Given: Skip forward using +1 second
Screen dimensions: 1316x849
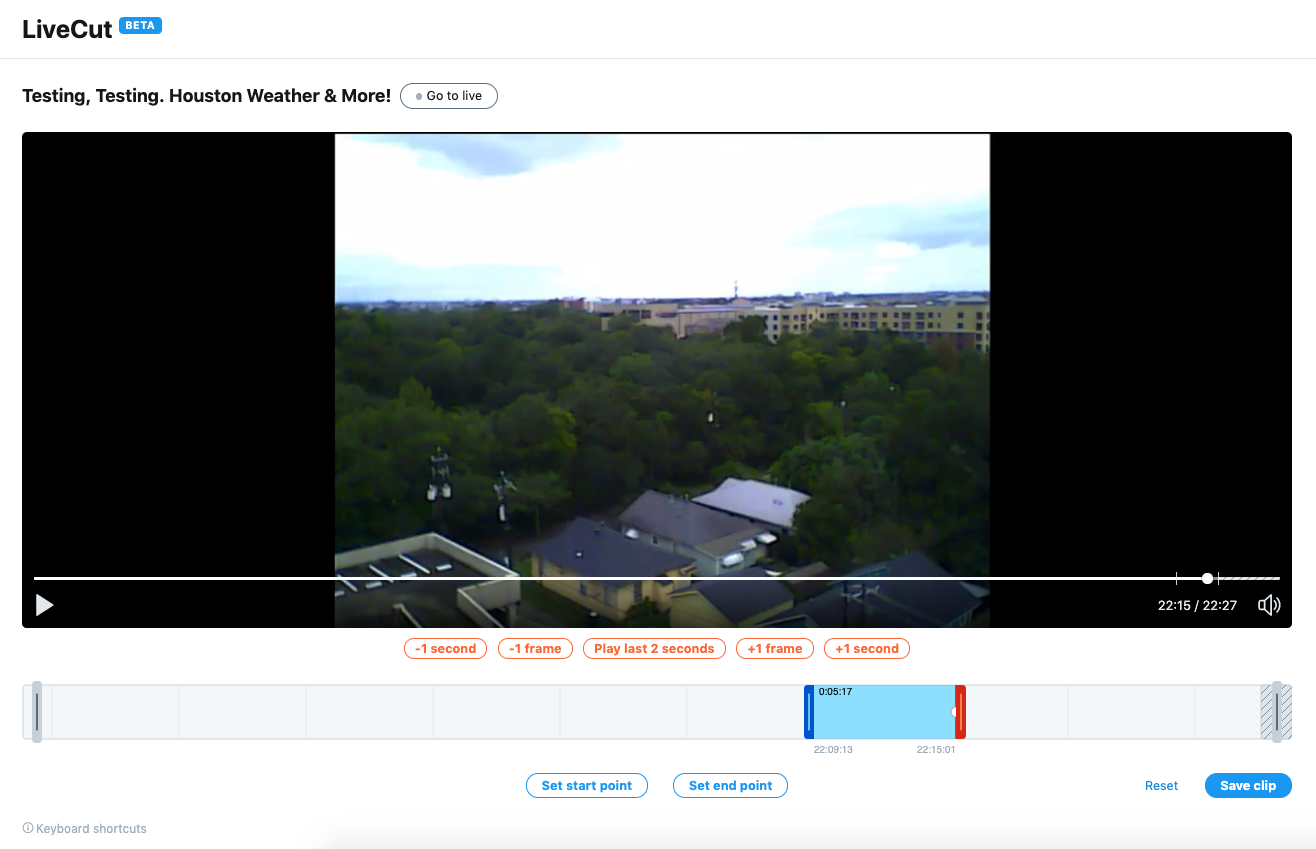Looking at the screenshot, I should coord(867,649).
